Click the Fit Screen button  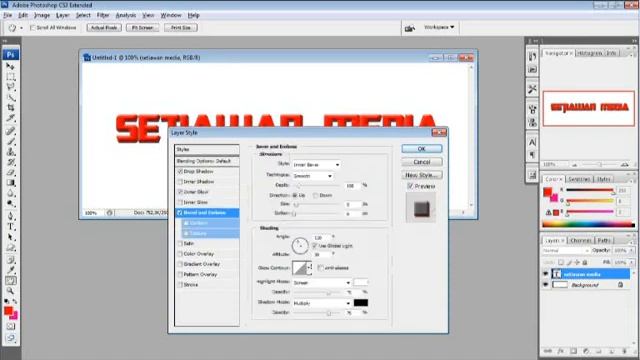click(x=142, y=28)
